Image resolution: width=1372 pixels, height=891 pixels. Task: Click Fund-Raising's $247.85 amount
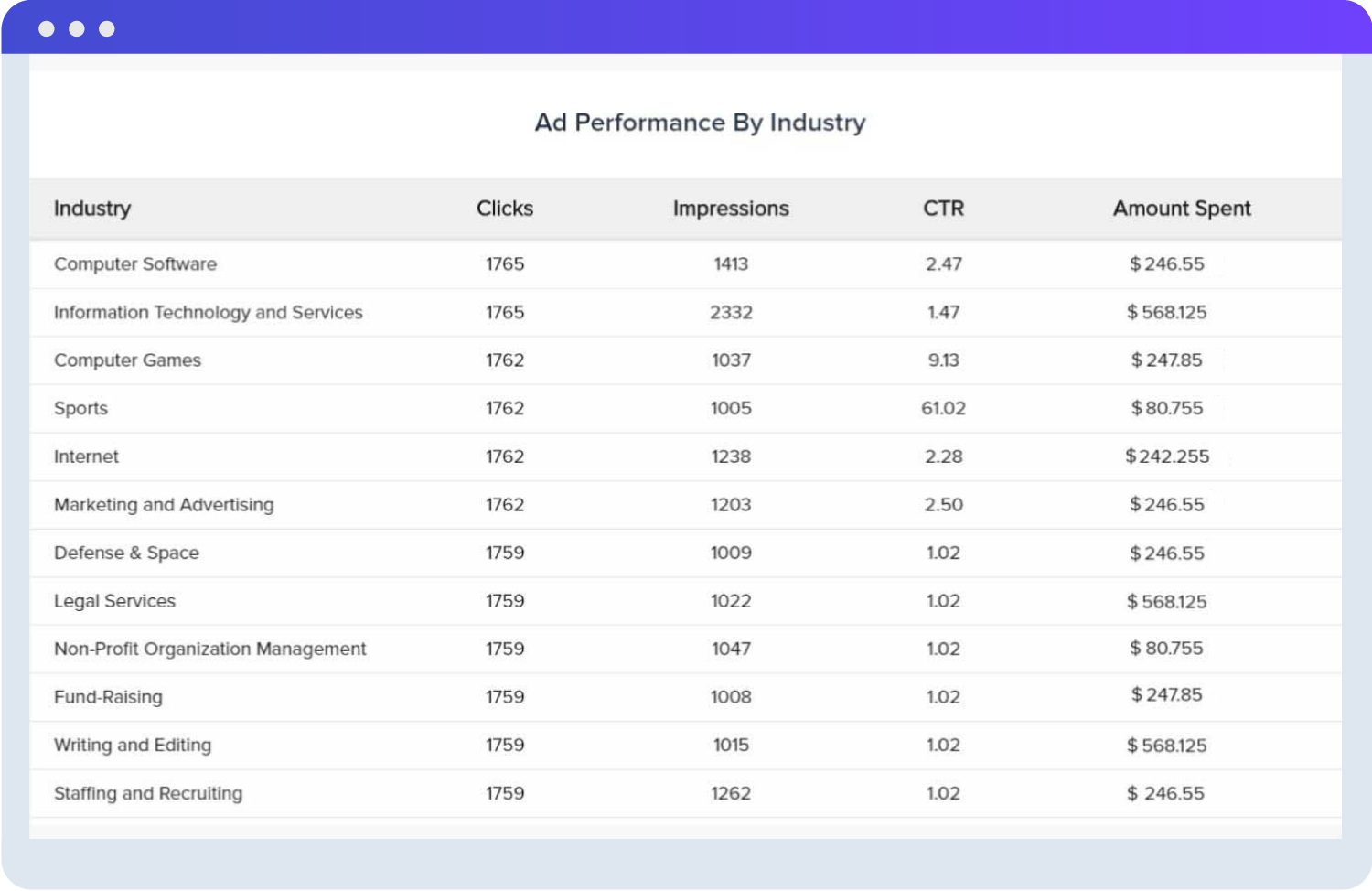[1167, 695]
